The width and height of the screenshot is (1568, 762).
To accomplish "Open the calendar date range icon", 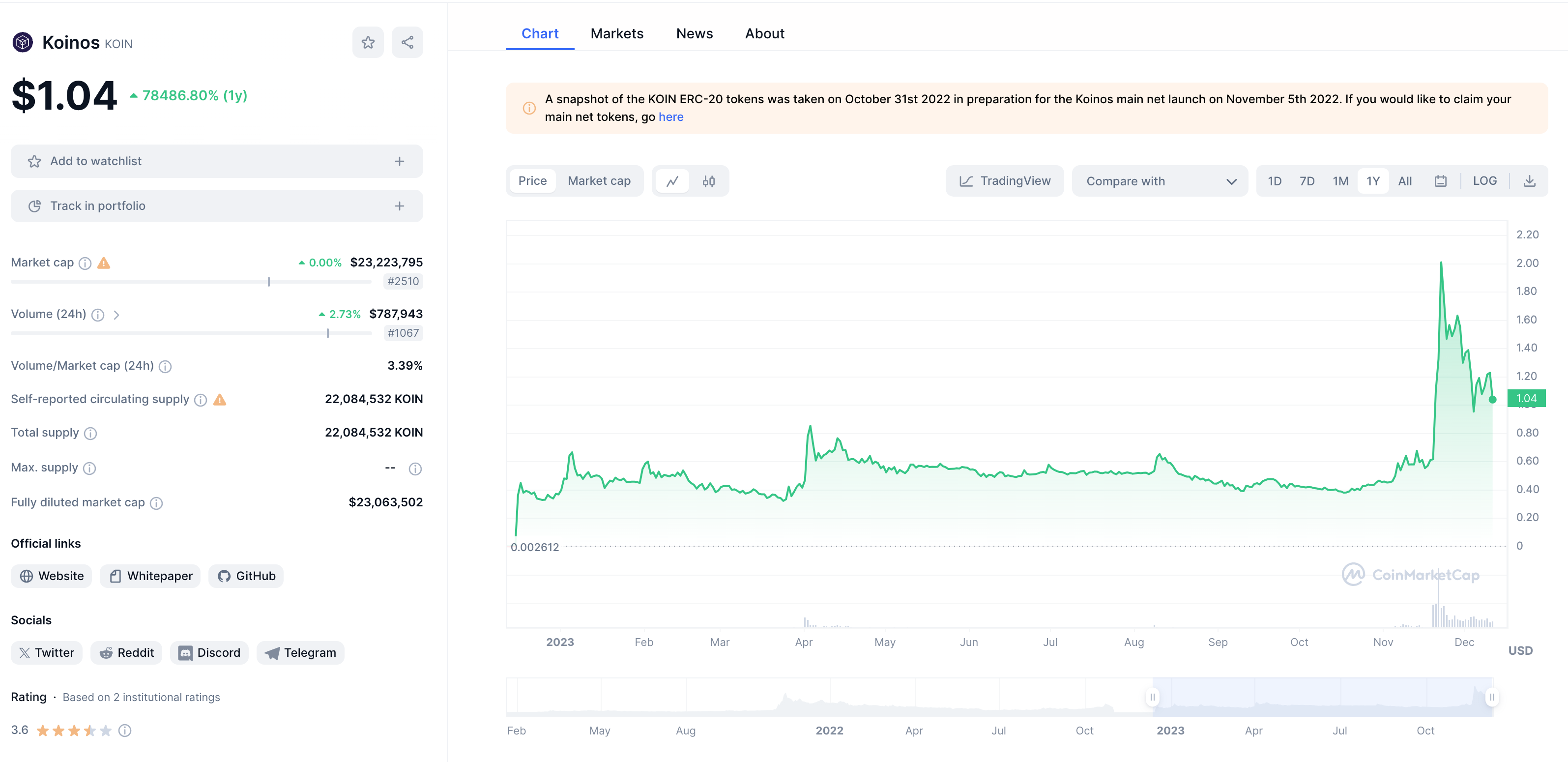I will (x=1440, y=181).
